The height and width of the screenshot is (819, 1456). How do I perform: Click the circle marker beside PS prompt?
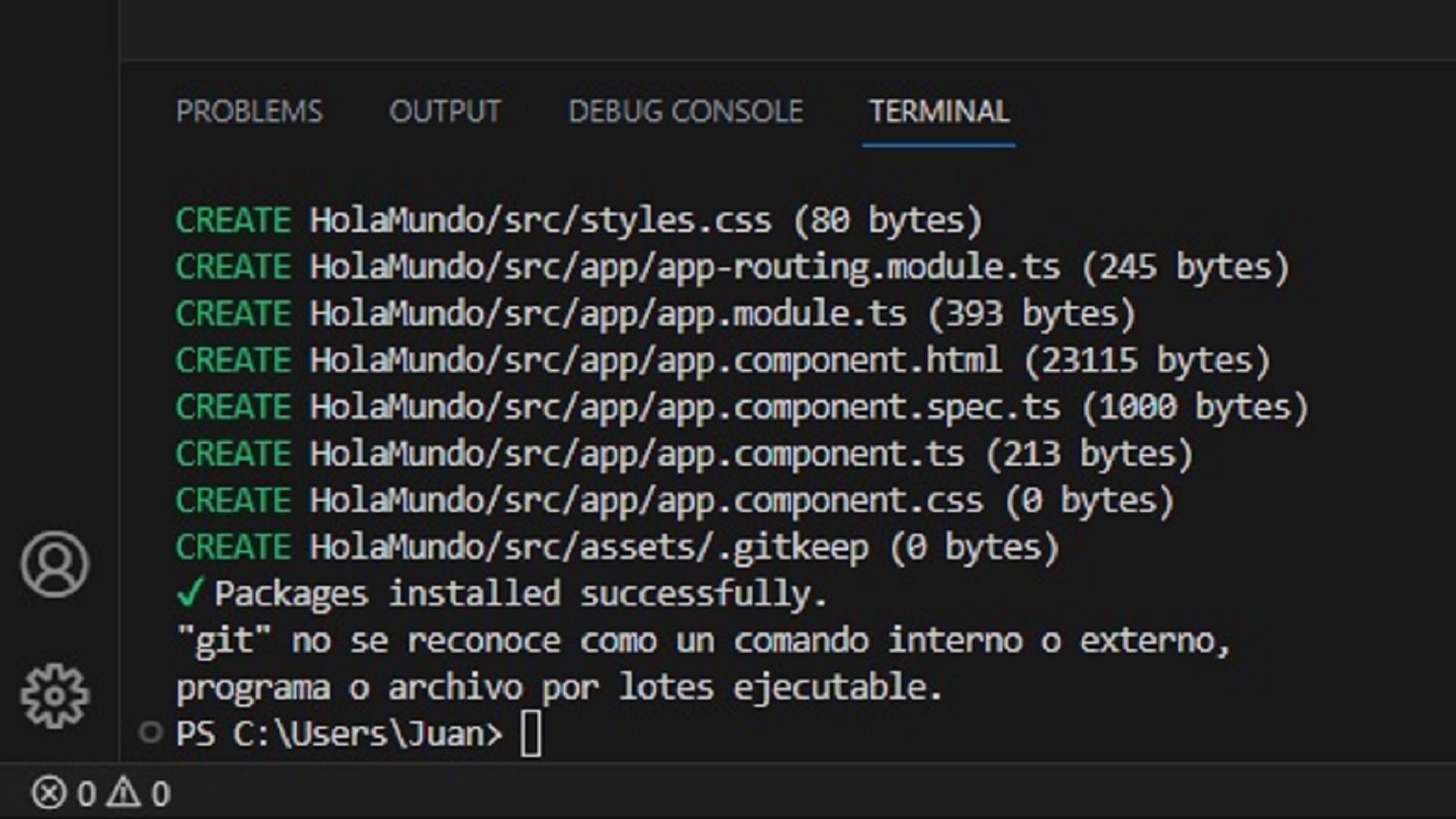150,733
